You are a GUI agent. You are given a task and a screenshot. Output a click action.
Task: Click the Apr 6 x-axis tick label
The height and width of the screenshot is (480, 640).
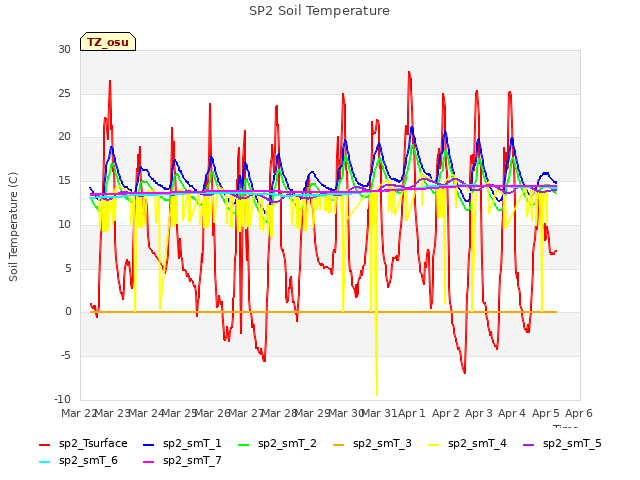click(x=579, y=413)
